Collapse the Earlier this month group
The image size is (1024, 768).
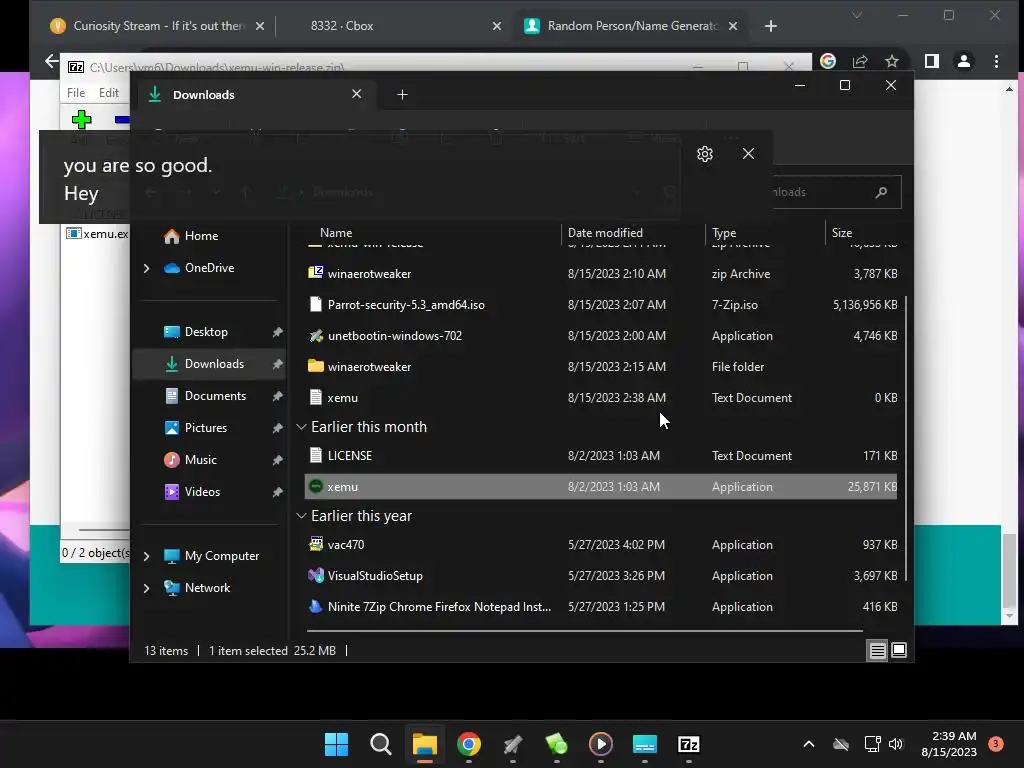(301, 427)
